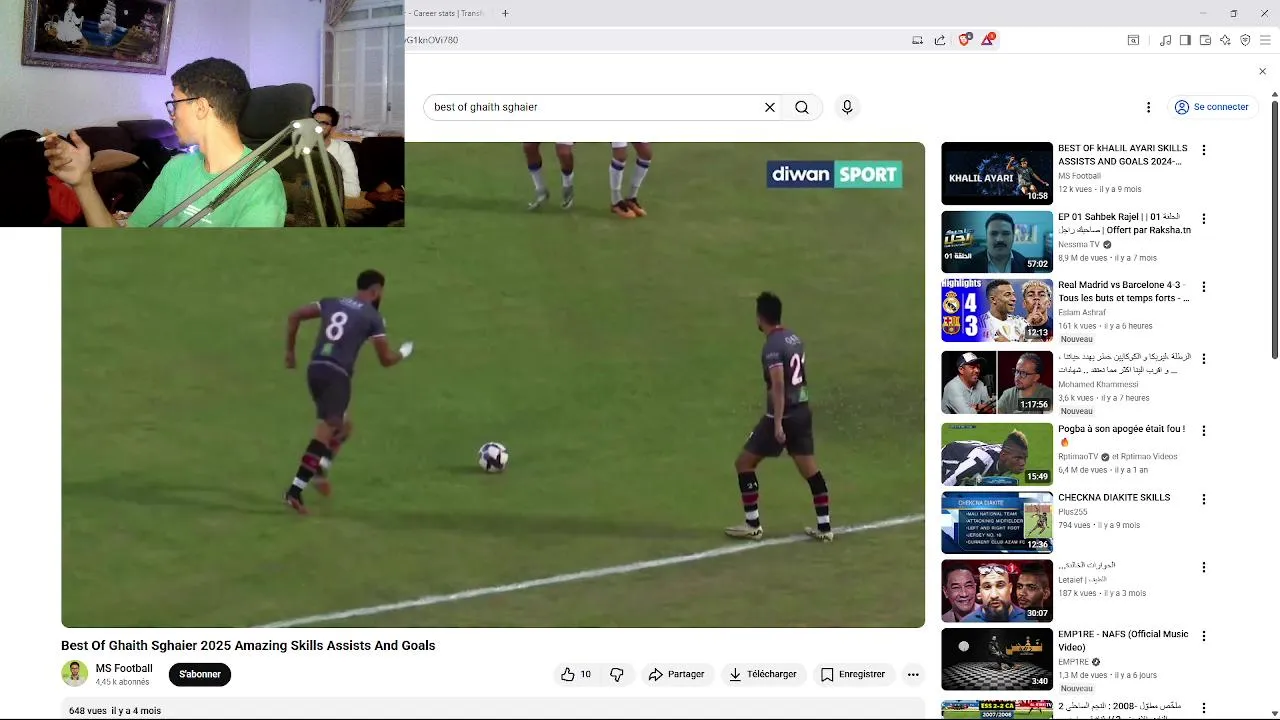Open the Brave Shields lion icon
The width and height of the screenshot is (1280, 720).
tap(964, 40)
